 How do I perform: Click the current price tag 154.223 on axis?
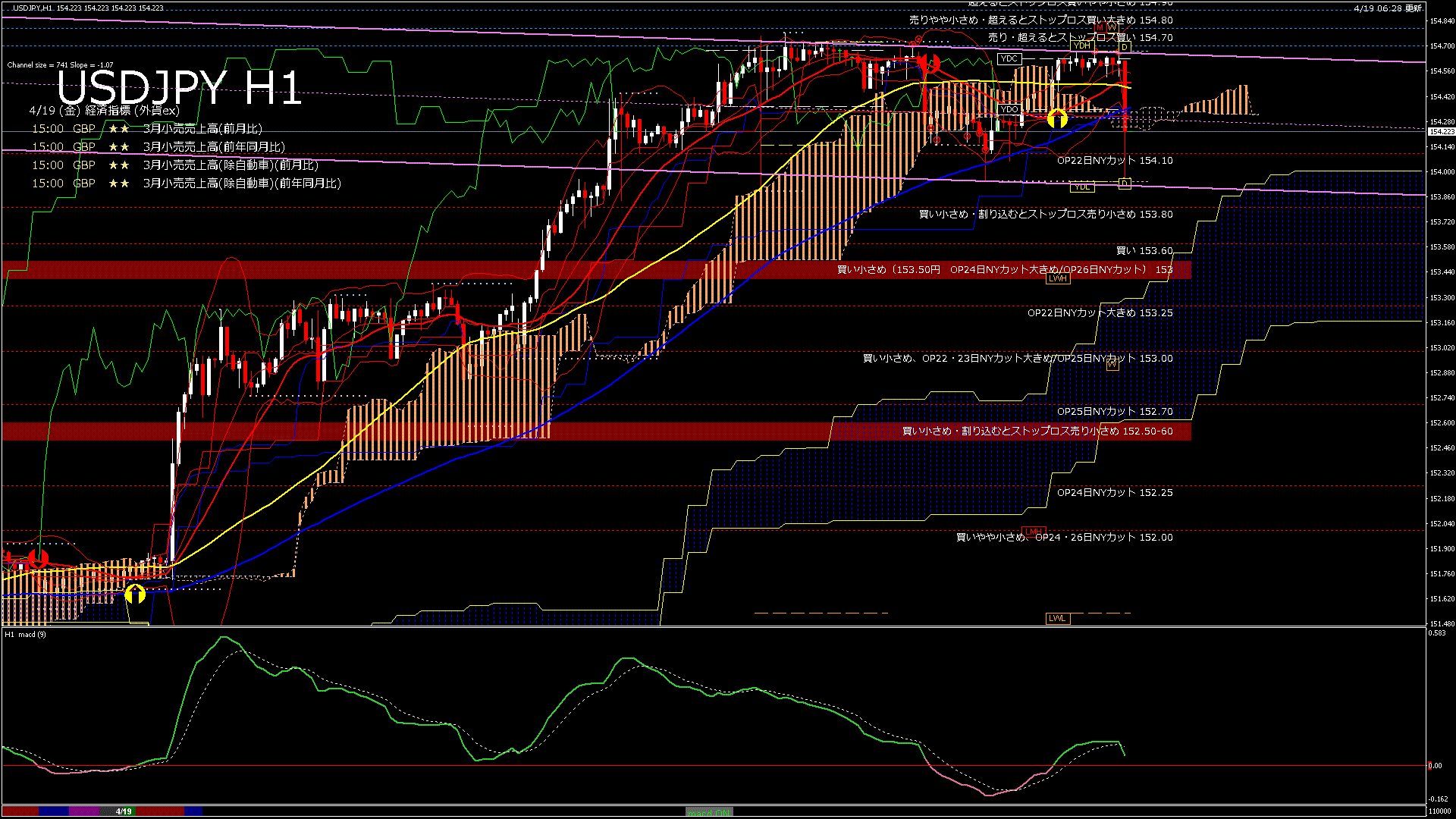[x=1441, y=132]
